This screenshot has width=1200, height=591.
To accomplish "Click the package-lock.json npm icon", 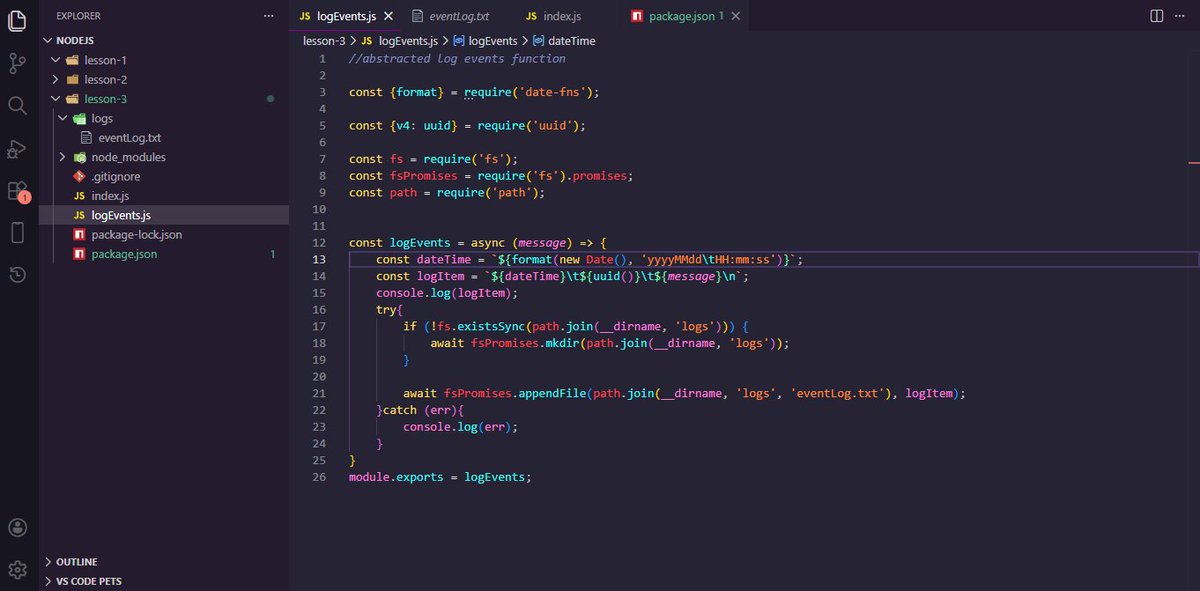I will 81,235.
